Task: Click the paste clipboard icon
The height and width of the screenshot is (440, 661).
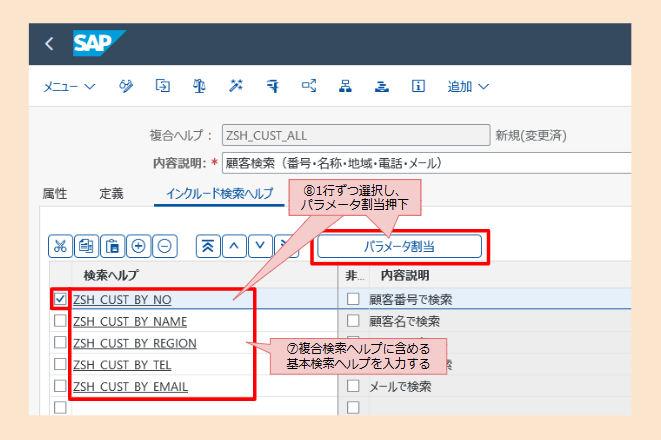Action: (112, 245)
